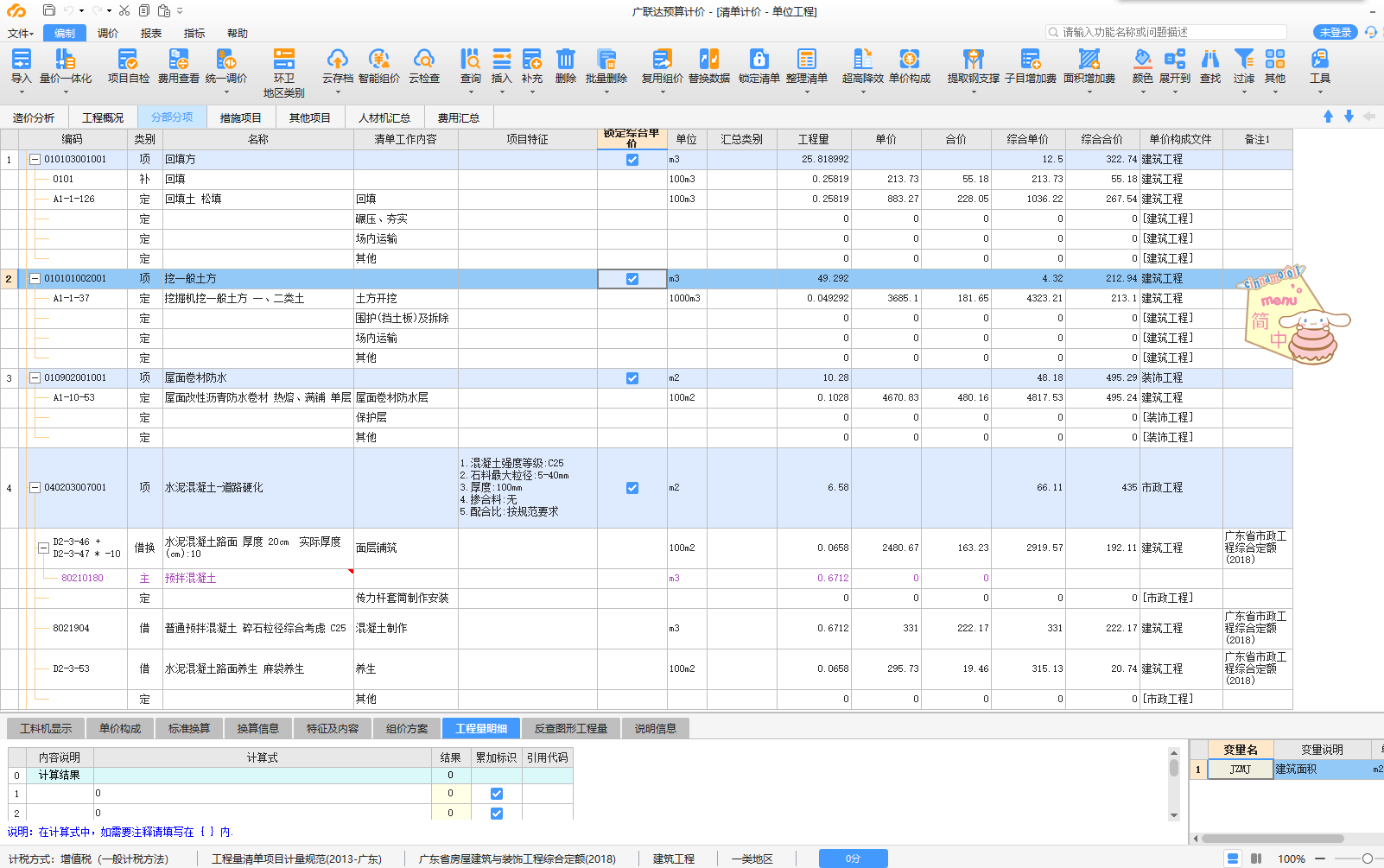Click the 云存档 cloud save icon
Image resolution: width=1384 pixels, height=868 pixels.
[x=337, y=66]
